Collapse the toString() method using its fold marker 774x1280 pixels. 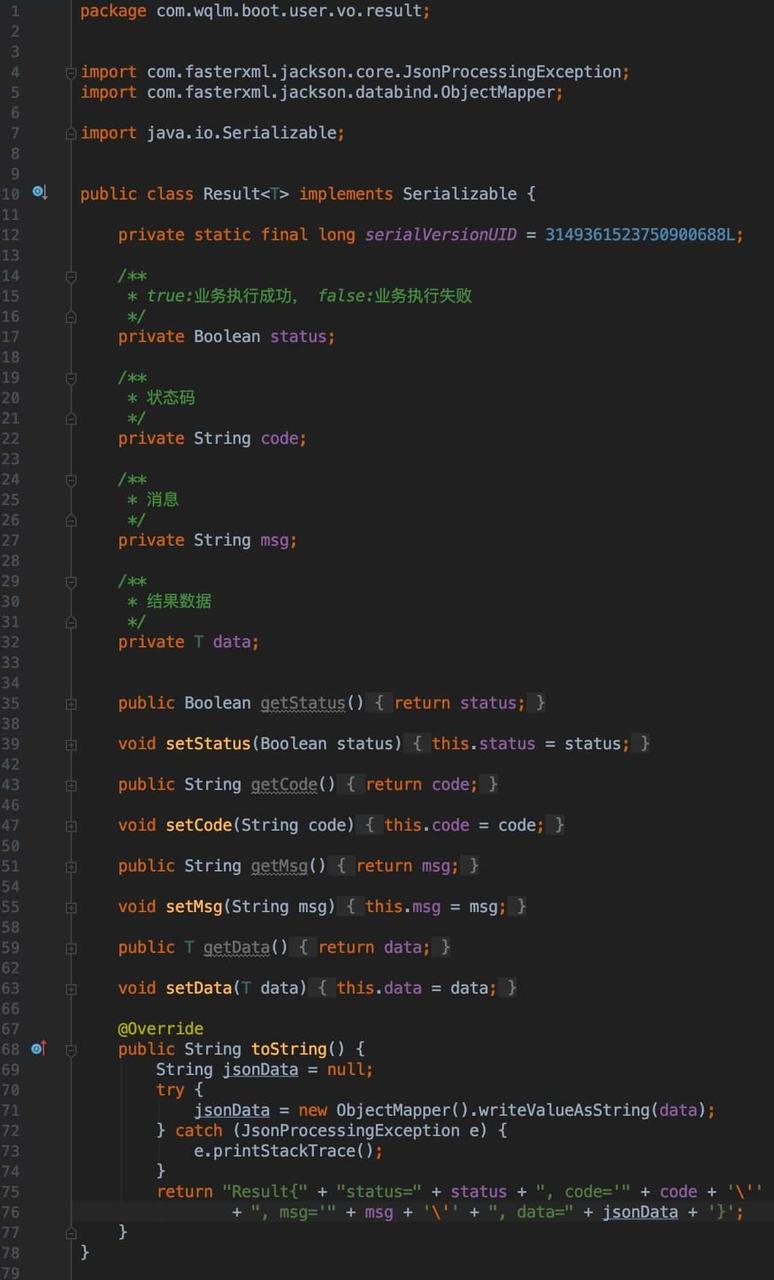tap(71, 1050)
